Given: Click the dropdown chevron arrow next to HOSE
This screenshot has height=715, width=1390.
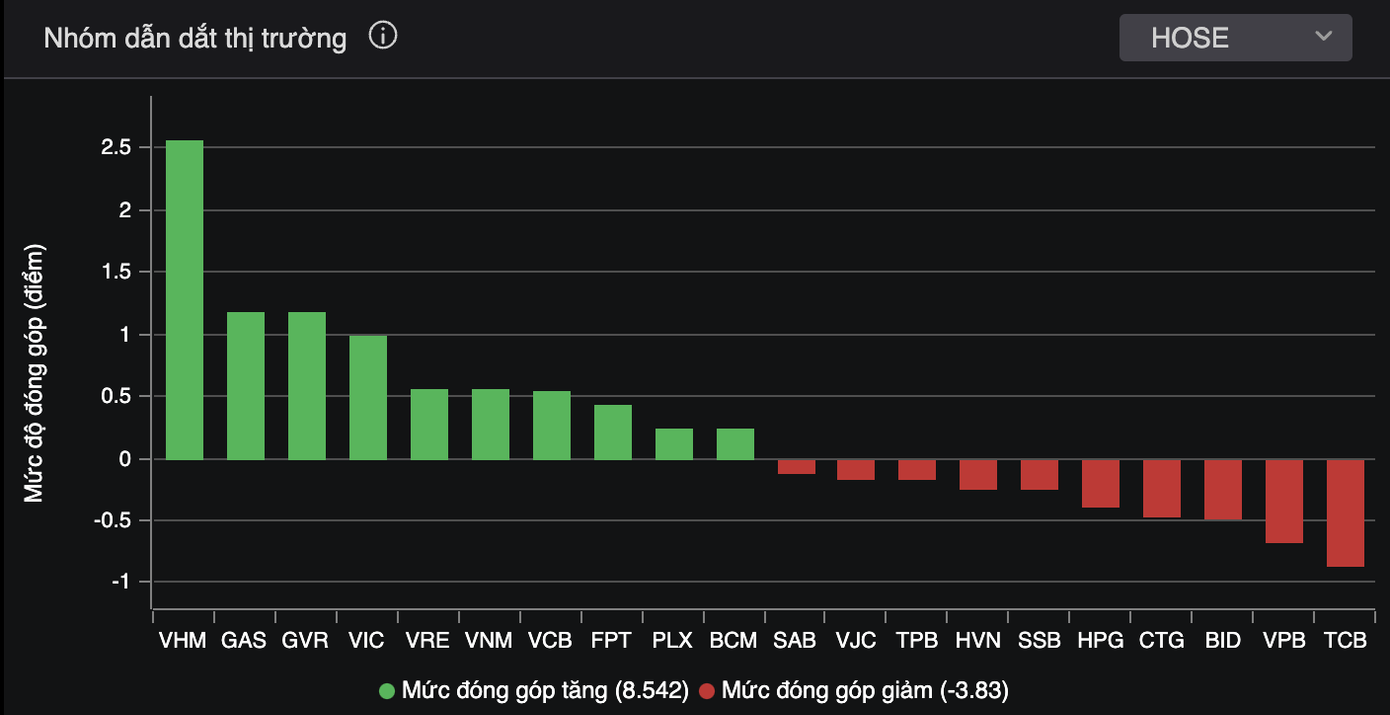Looking at the screenshot, I should [x=1323, y=37].
